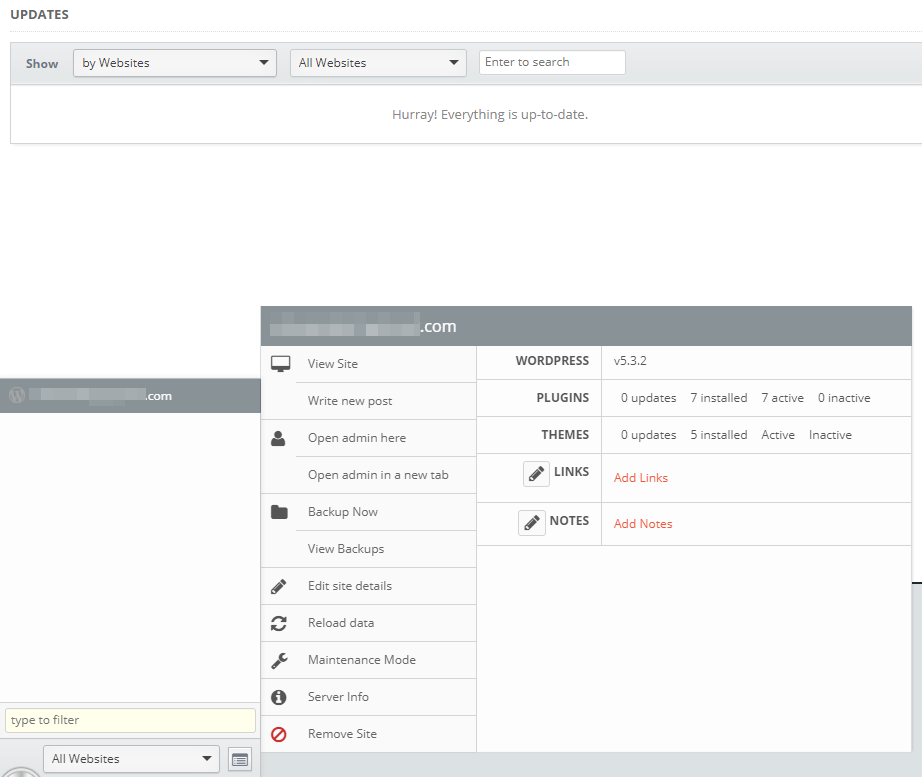Image resolution: width=922 pixels, height=777 pixels.
Task: Click the 'type to filter' input box
Action: [x=130, y=720]
